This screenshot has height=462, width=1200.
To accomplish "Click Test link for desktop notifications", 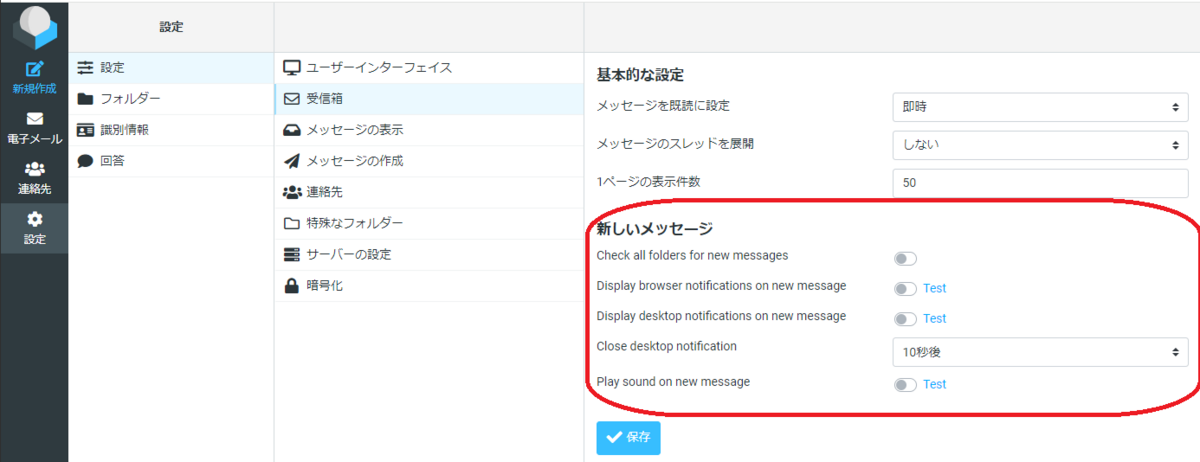I will (934, 318).
